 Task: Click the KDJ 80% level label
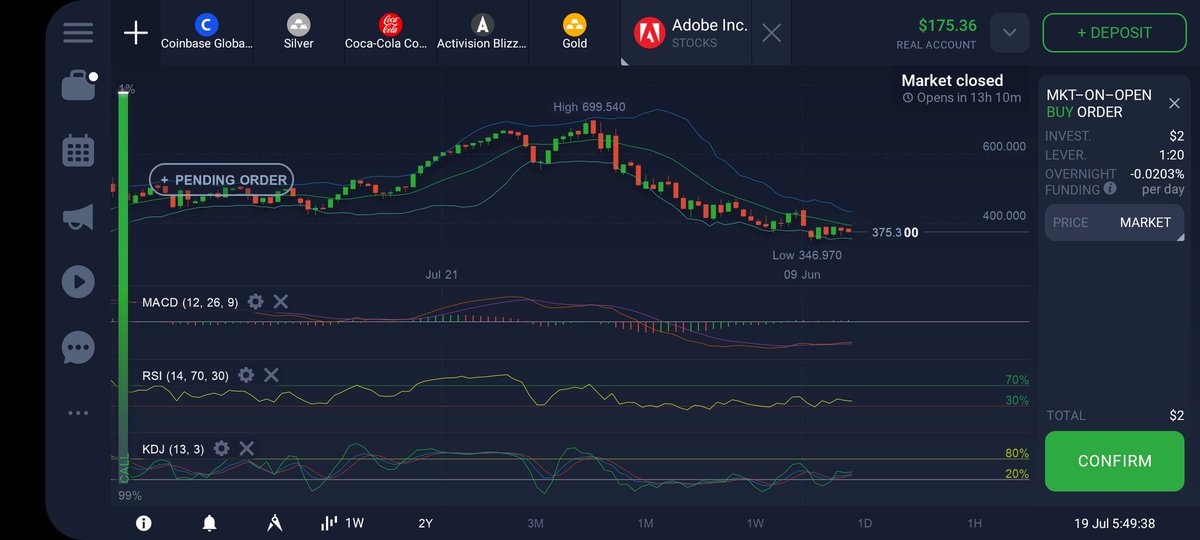pos(1017,454)
